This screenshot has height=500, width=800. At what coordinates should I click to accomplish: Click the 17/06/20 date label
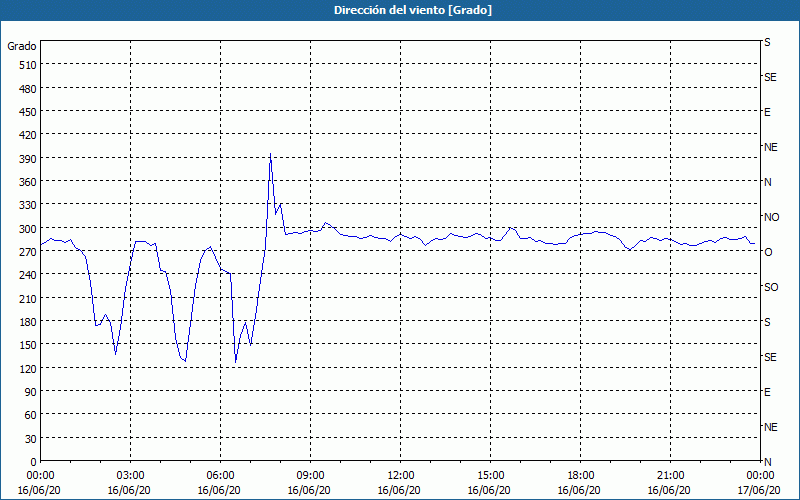[x=759, y=490]
